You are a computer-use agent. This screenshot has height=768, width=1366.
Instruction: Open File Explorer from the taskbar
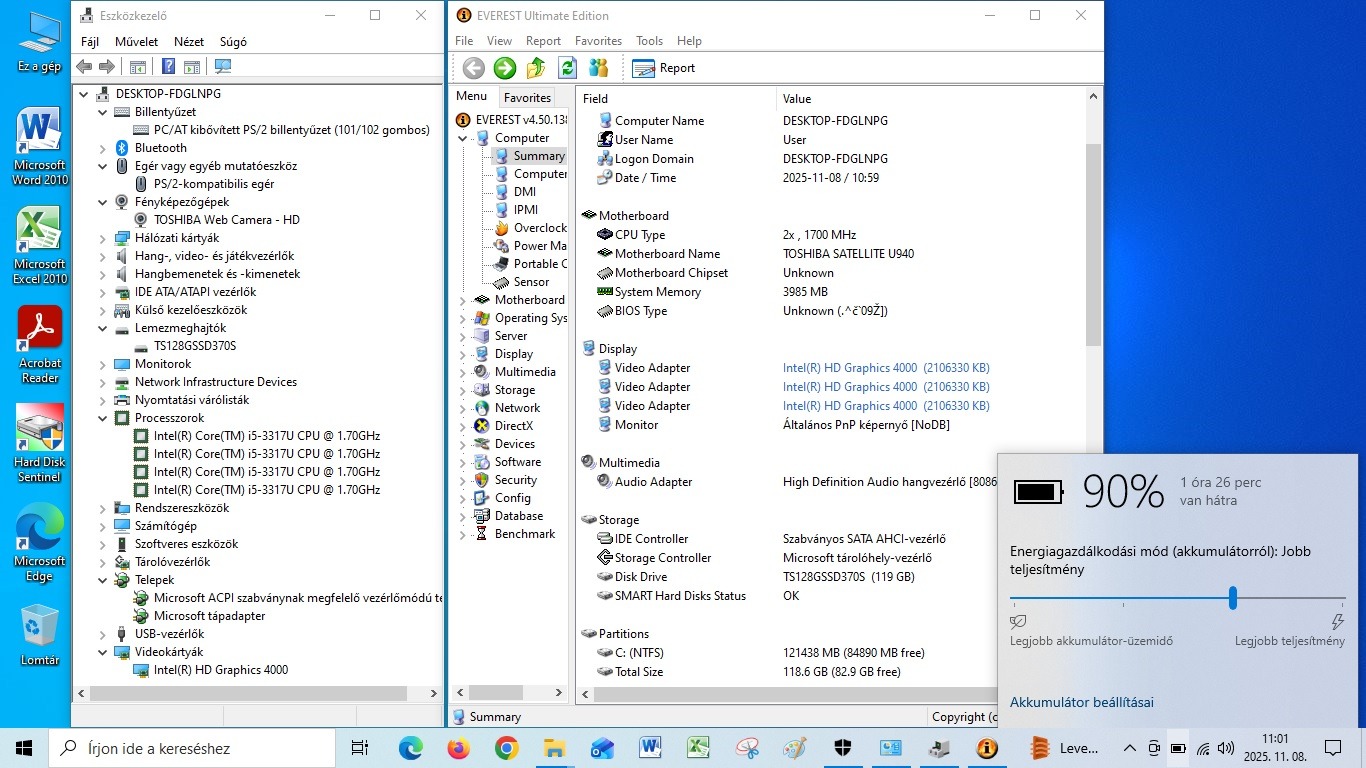tap(554, 748)
